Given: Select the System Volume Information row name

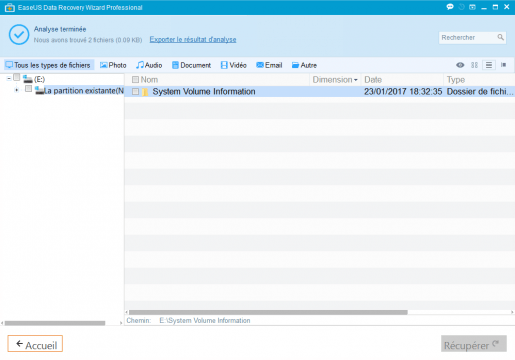Looking at the screenshot, I should (x=204, y=92).
